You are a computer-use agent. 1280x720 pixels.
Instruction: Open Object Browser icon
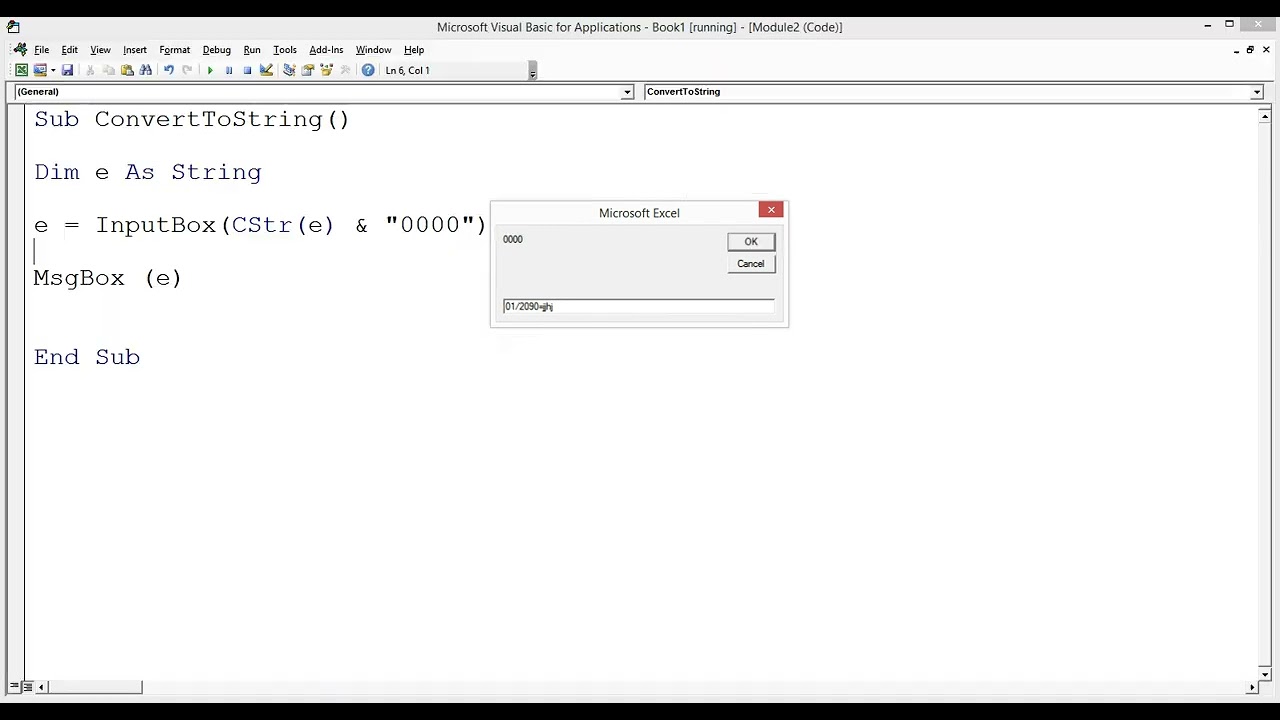pyautogui.click(x=326, y=70)
